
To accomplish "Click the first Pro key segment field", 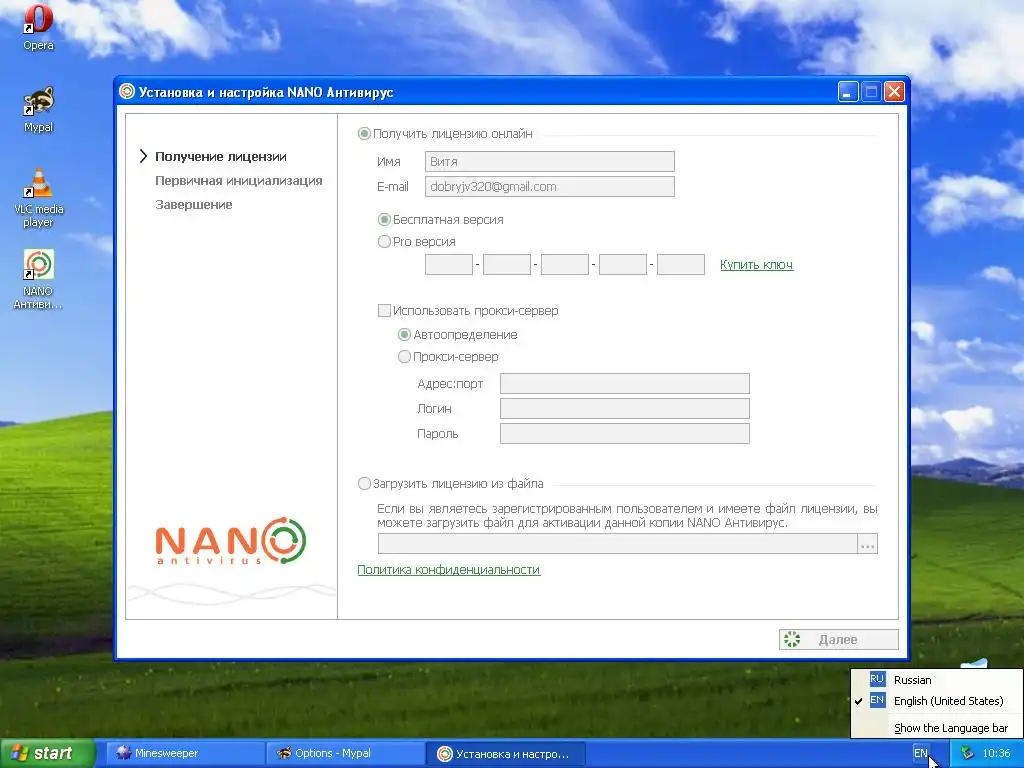I will pos(449,264).
